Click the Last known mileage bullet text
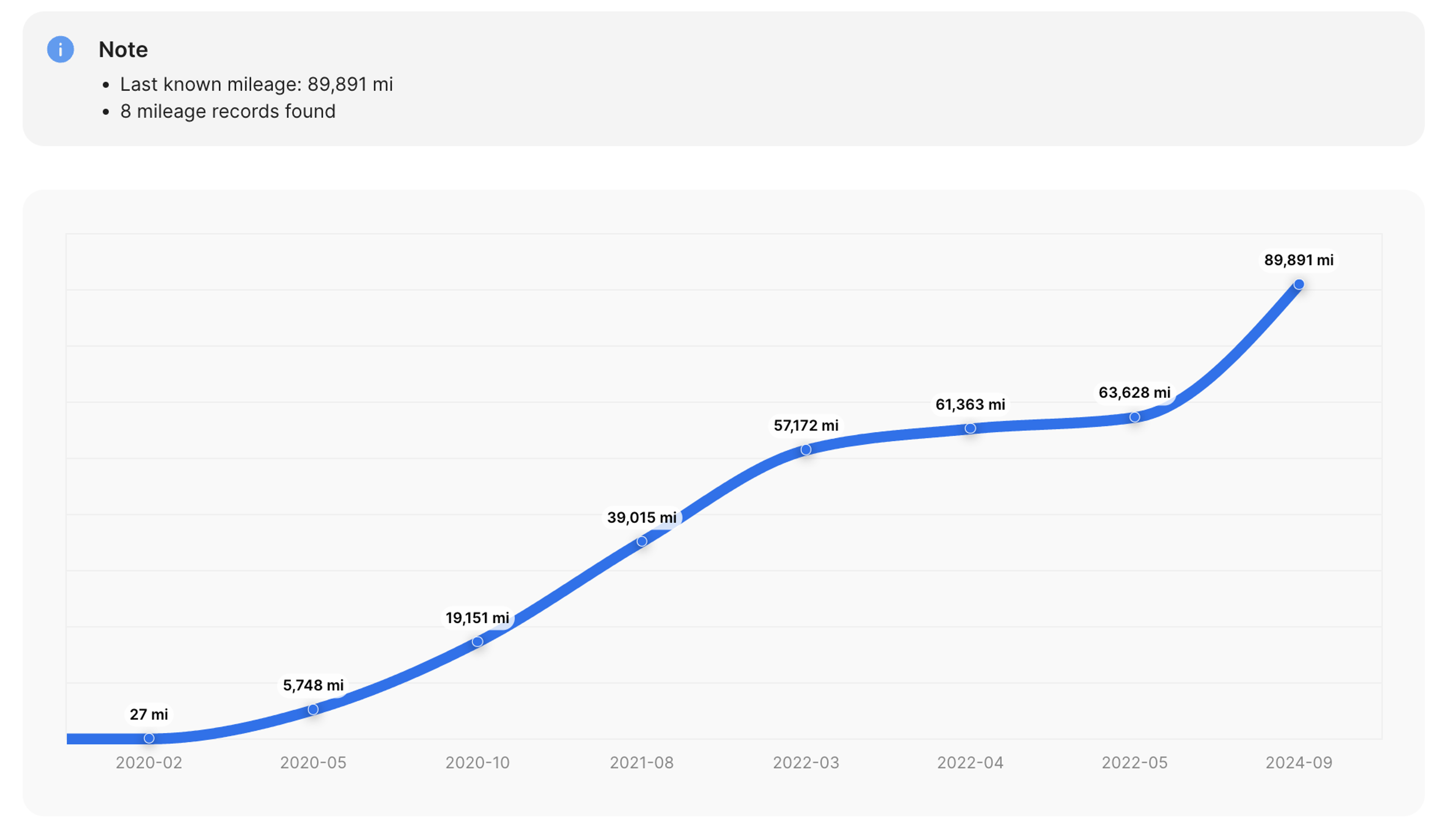Viewport: 1453px width, 840px height. (x=257, y=84)
